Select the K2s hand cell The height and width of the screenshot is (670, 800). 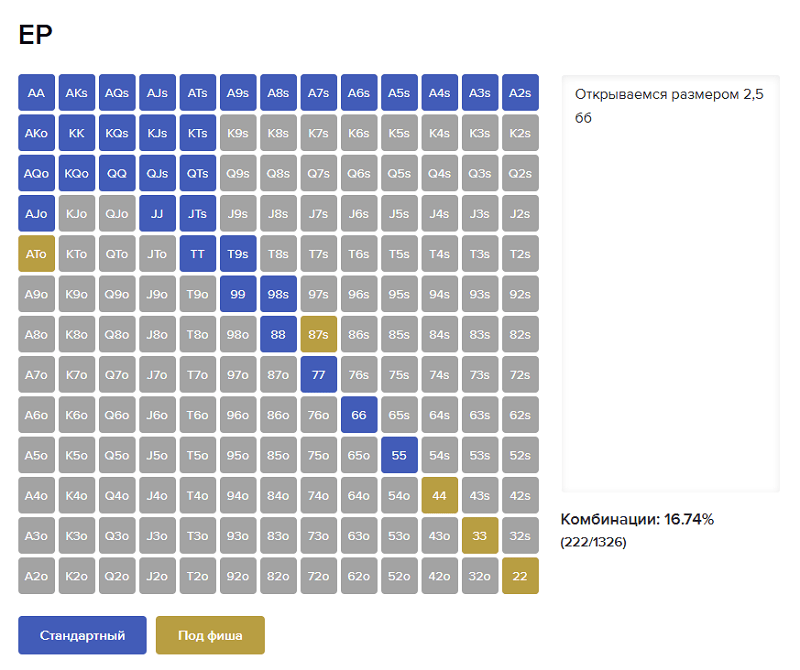[x=520, y=133]
